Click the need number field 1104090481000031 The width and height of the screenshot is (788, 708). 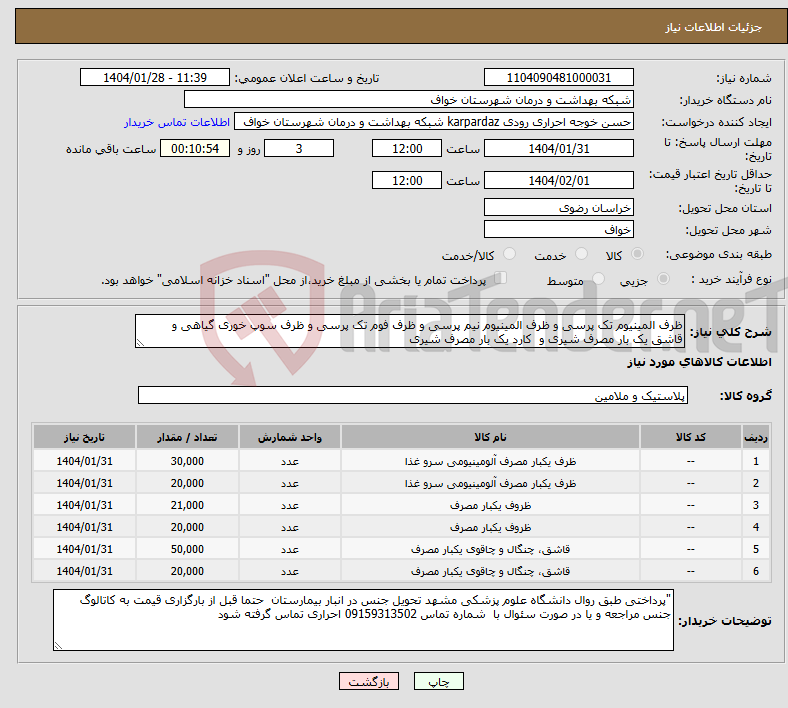558,78
